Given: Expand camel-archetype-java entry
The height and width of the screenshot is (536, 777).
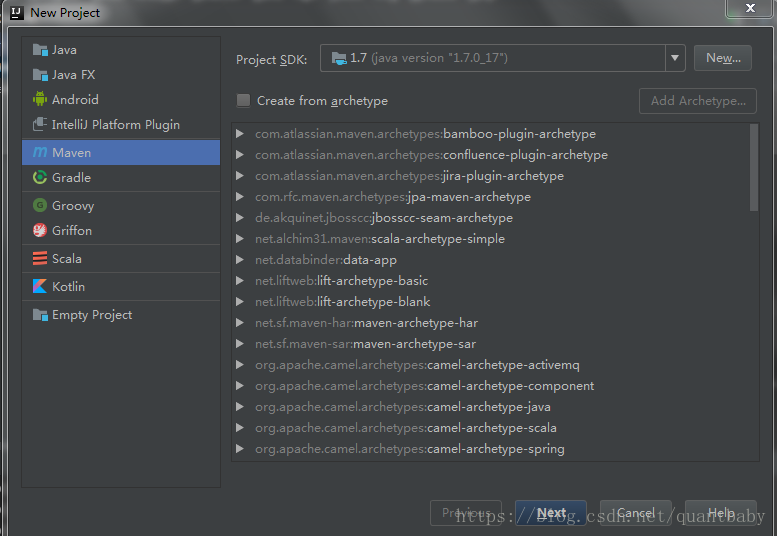Looking at the screenshot, I should [240, 407].
